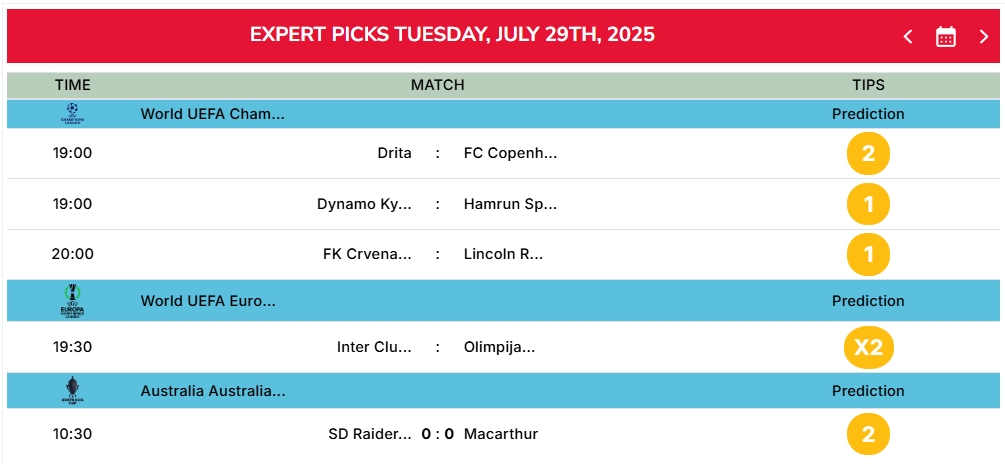Select tip badge 2 for Drita match
The image size is (1005, 464).
(x=868, y=154)
